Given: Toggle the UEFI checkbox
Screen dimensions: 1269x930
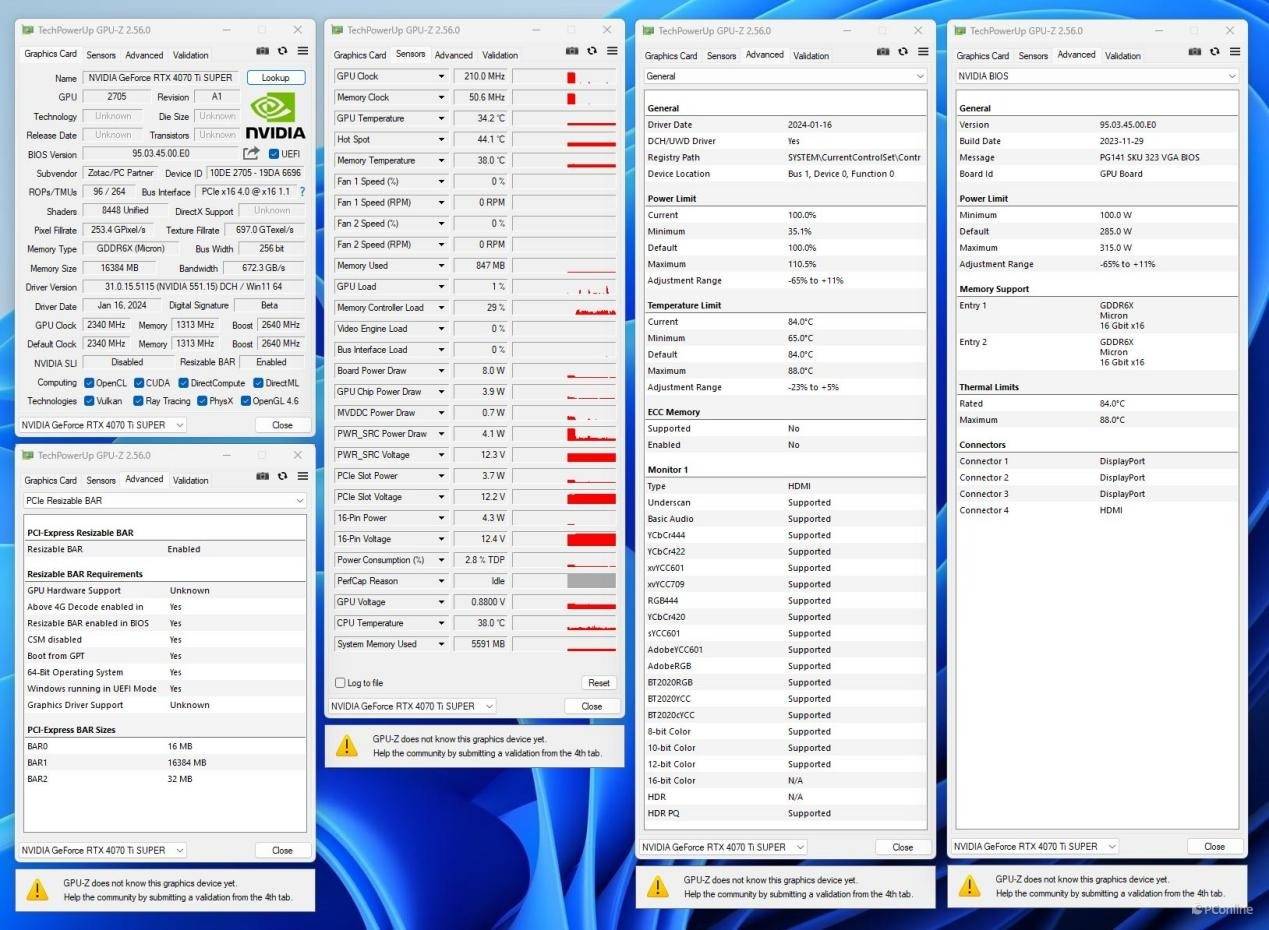Looking at the screenshot, I should [x=274, y=154].
